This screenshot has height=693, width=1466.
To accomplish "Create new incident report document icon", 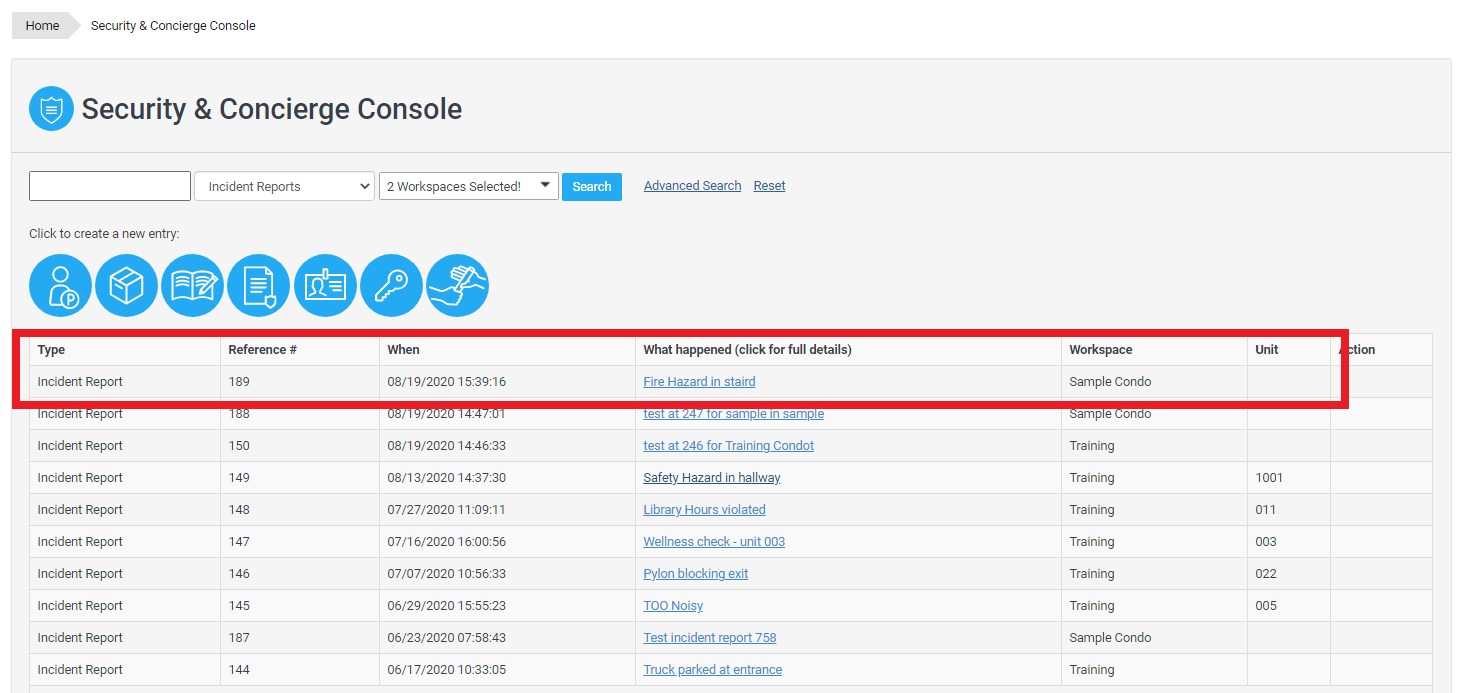I will tap(258, 286).
